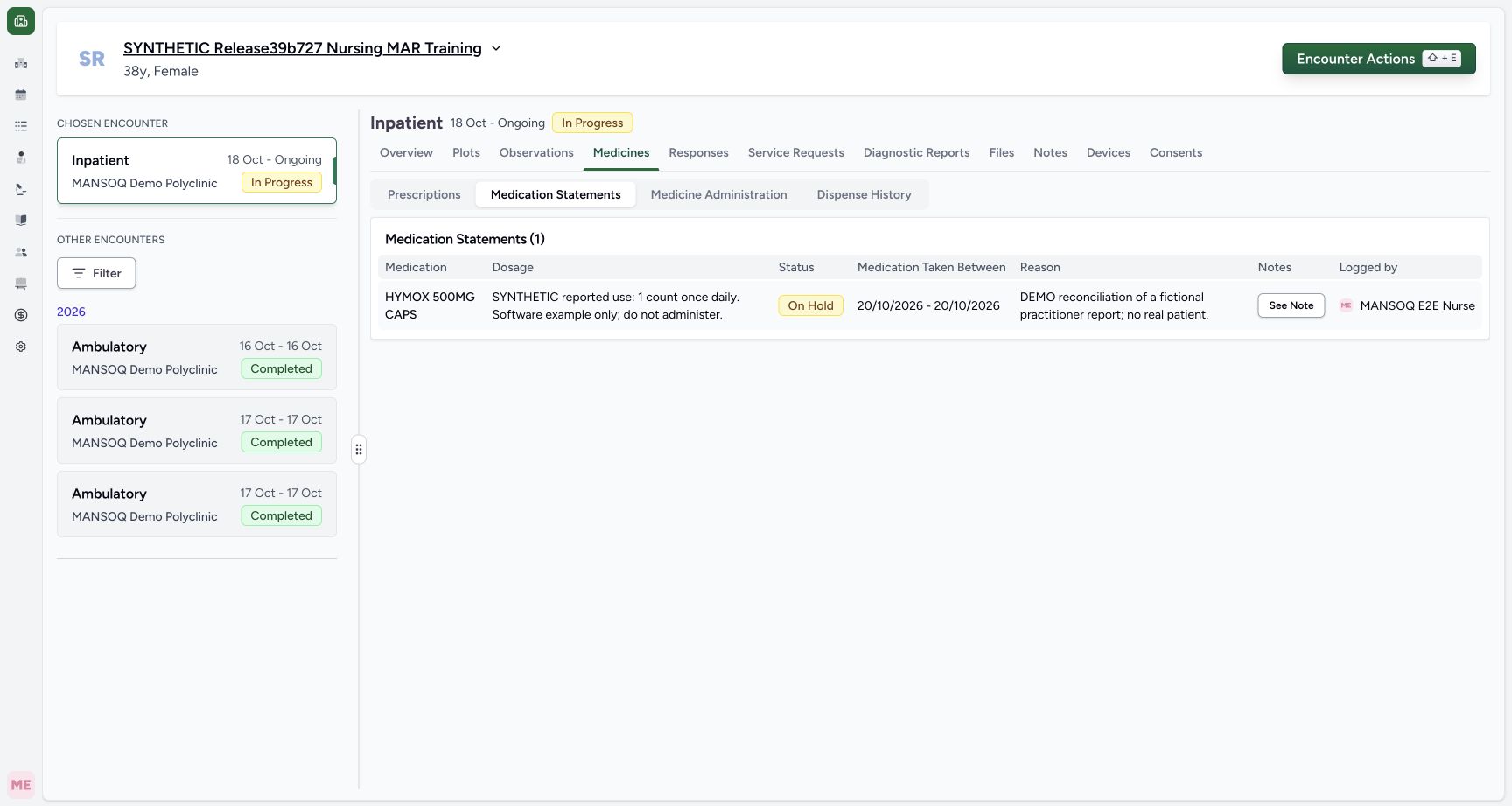Switch to the Responses tab
Viewport: 1512px width, 806px height.
pyautogui.click(x=698, y=152)
